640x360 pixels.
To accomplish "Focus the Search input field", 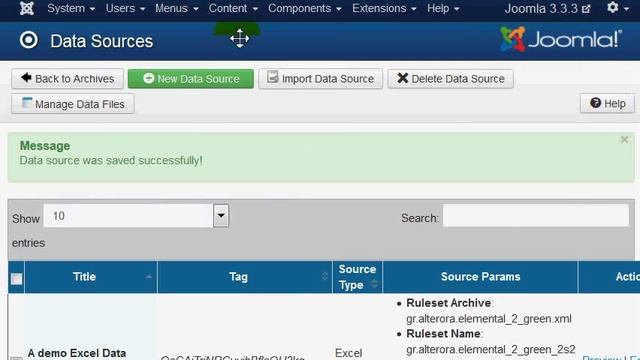I will (x=536, y=216).
